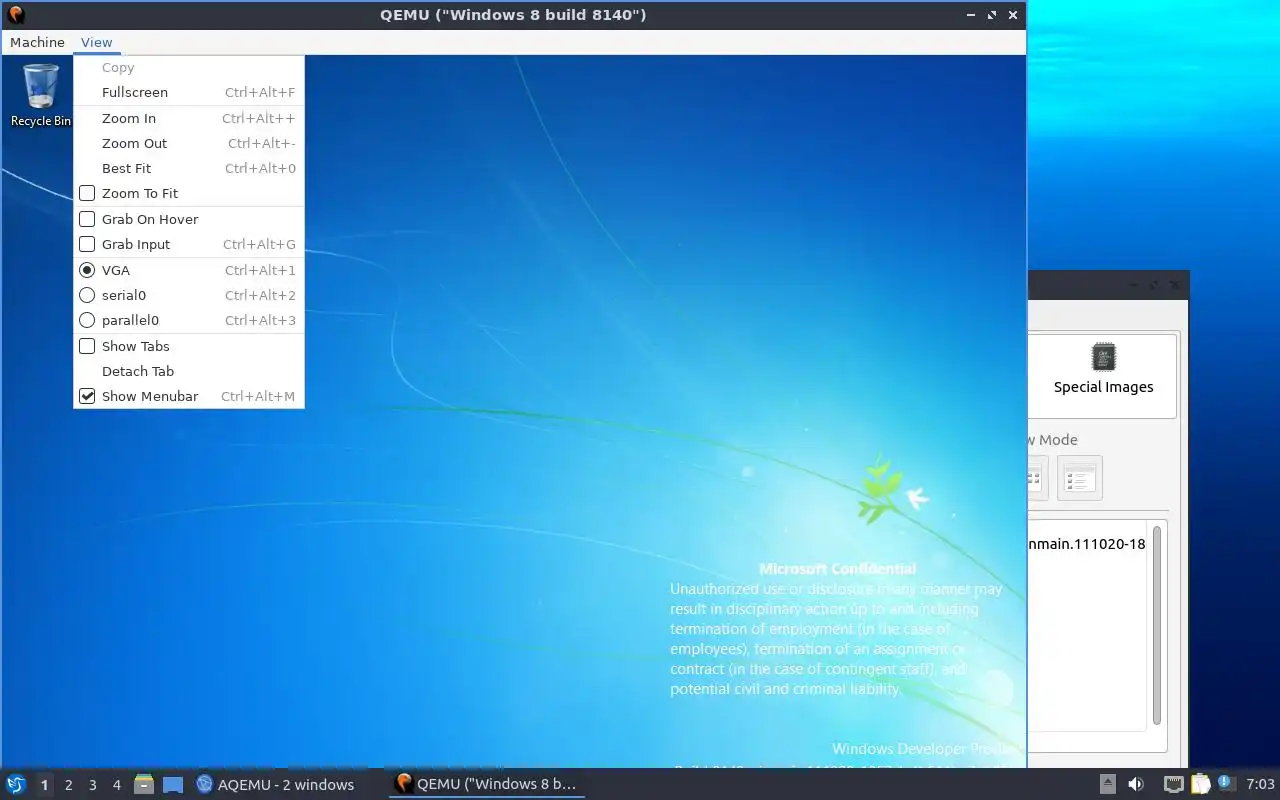Open the Machine menu

coord(37,42)
